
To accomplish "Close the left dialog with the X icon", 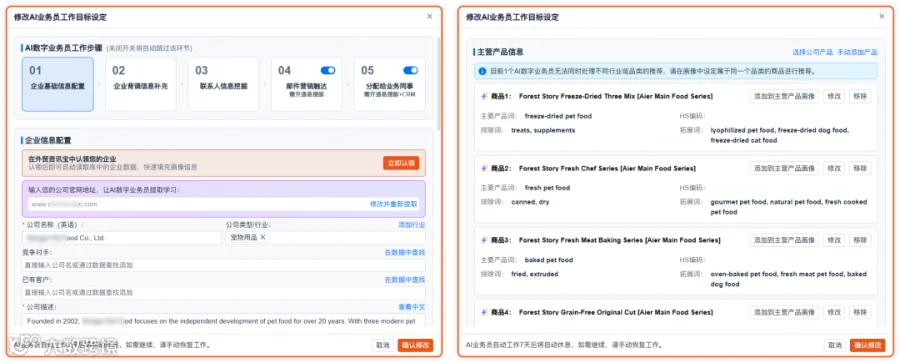I will pos(429,16).
